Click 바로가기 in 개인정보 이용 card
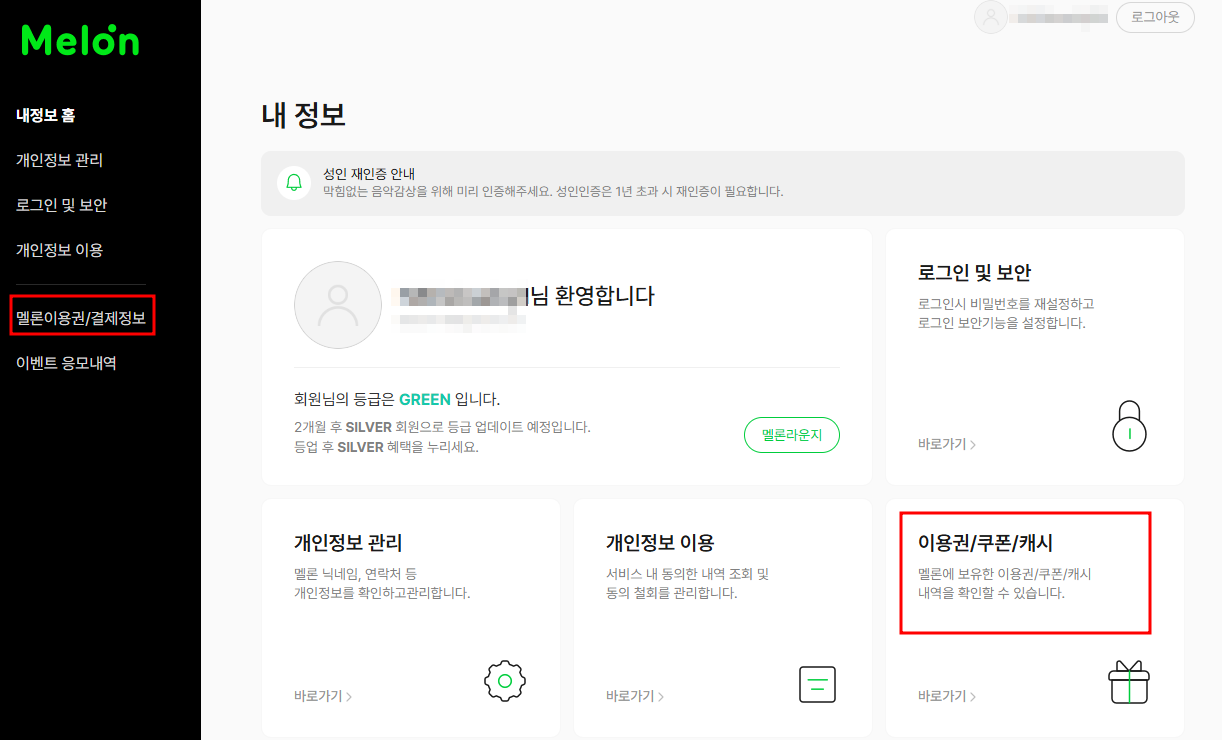 (x=635, y=696)
